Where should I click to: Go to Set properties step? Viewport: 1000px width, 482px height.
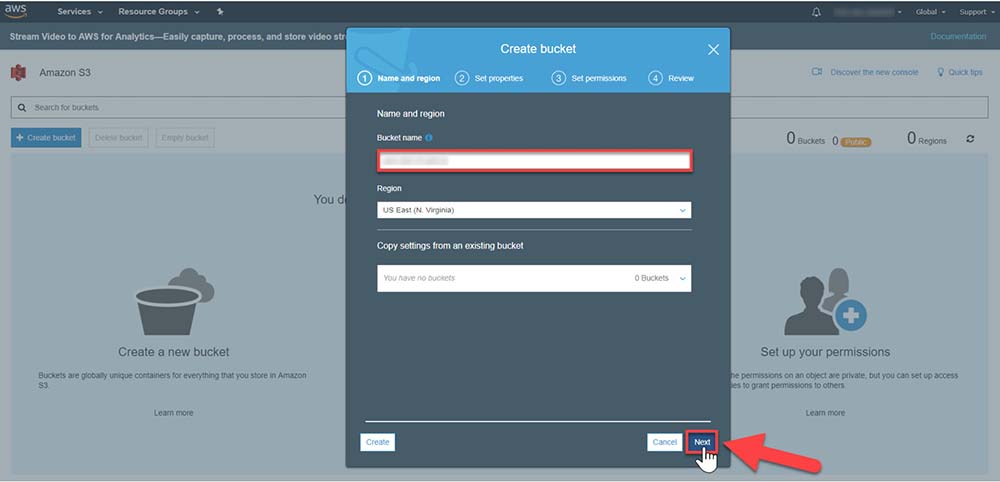pyautogui.click(x=490, y=78)
